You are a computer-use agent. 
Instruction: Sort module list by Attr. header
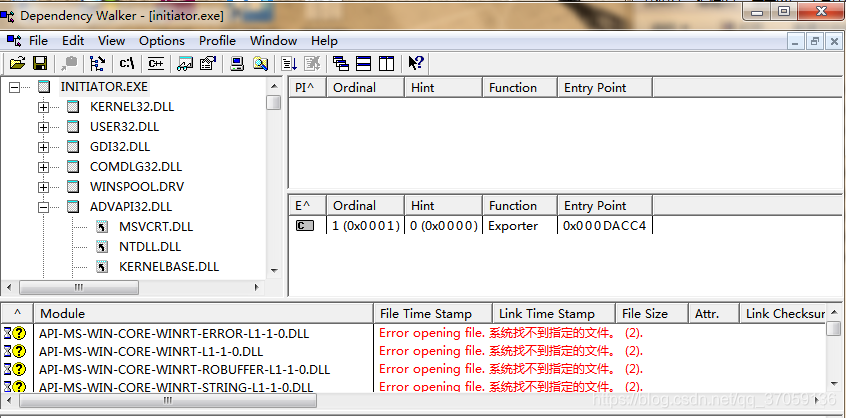tap(713, 313)
